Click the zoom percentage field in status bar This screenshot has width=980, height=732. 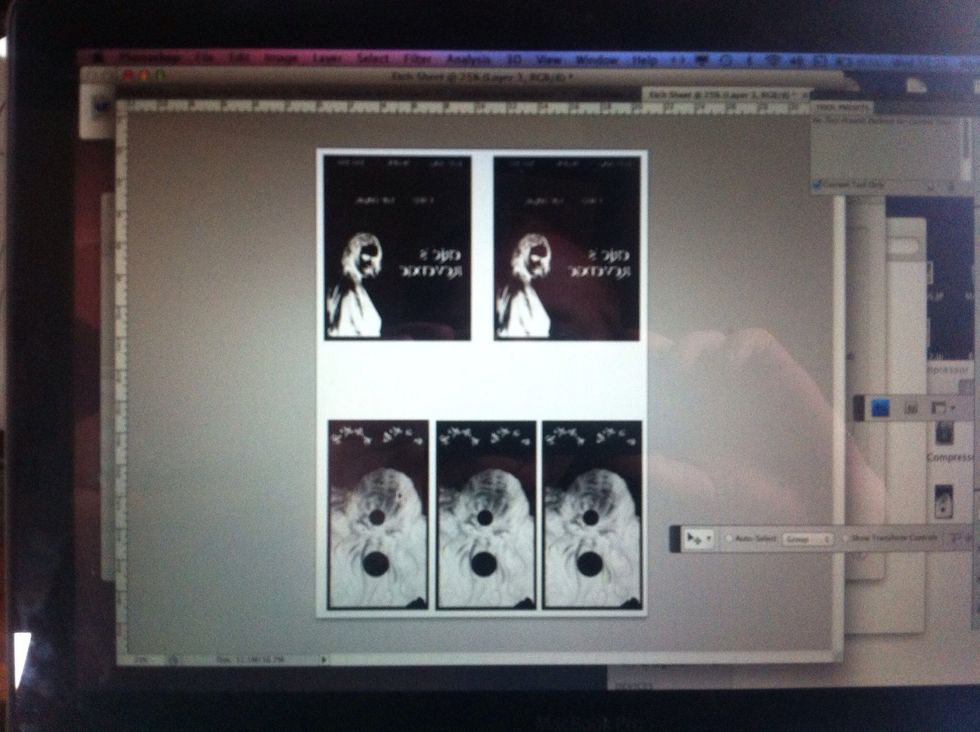[x=142, y=659]
